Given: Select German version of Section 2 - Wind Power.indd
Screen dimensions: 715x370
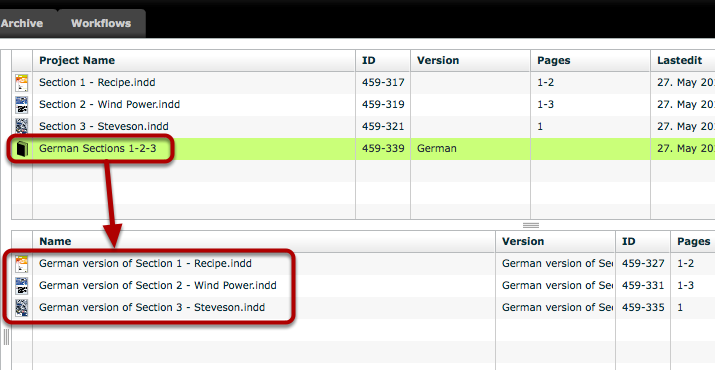Looking at the screenshot, I should [363, 286].
